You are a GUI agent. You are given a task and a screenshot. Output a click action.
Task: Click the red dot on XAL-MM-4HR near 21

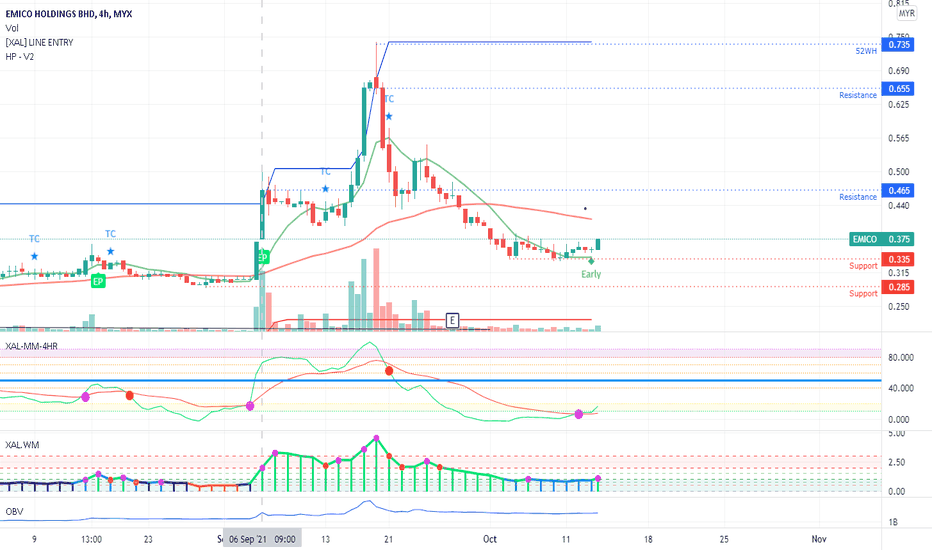point(389,370)
